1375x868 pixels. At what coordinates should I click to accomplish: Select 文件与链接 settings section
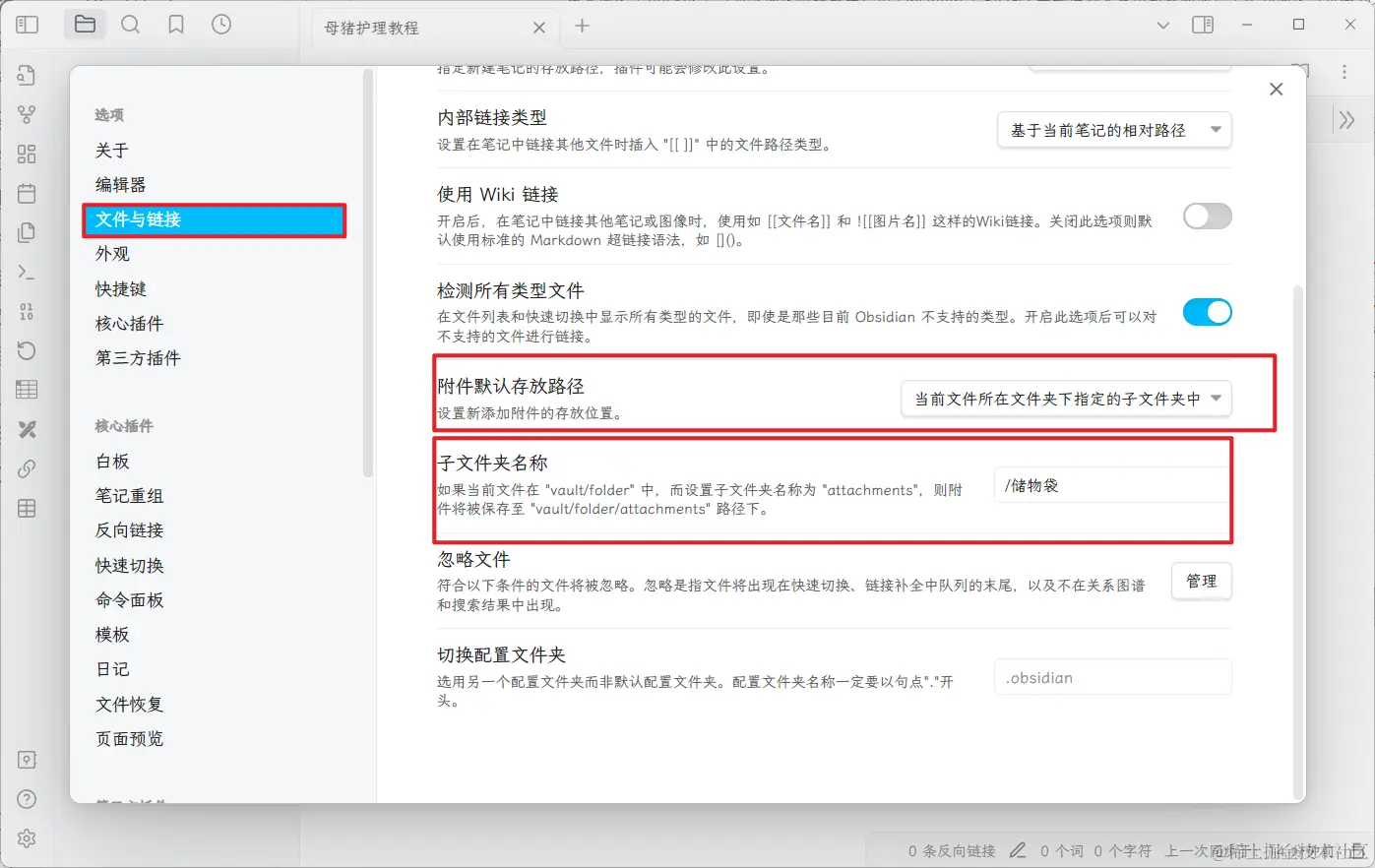(x=215, y=219)
